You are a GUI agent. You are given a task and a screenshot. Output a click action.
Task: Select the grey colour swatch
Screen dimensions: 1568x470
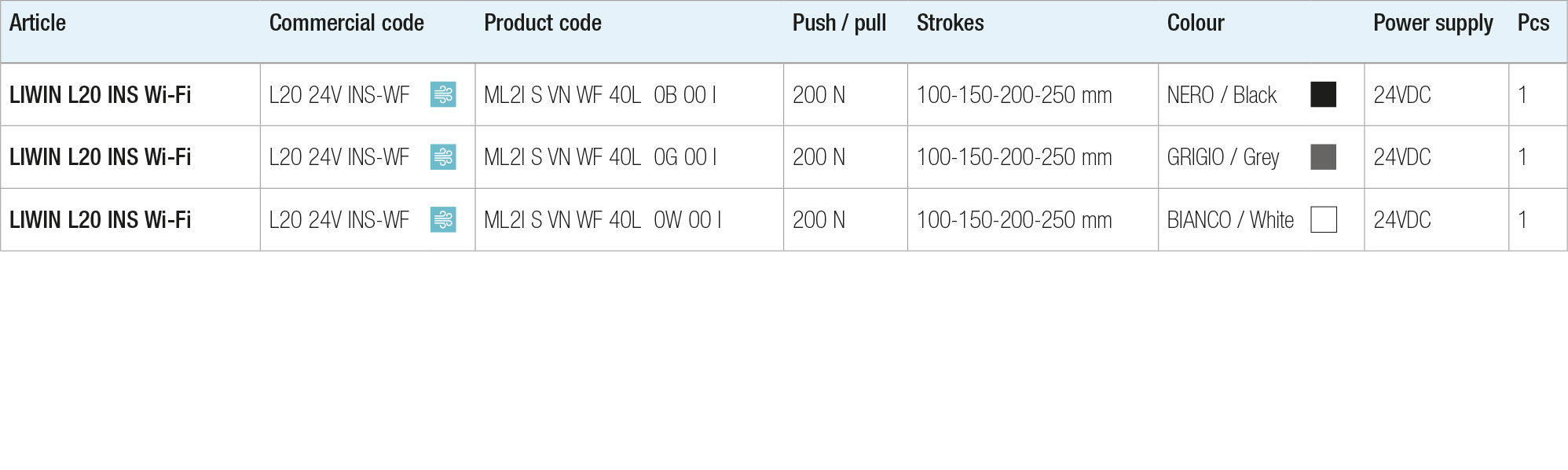[x=1324, y=157]
